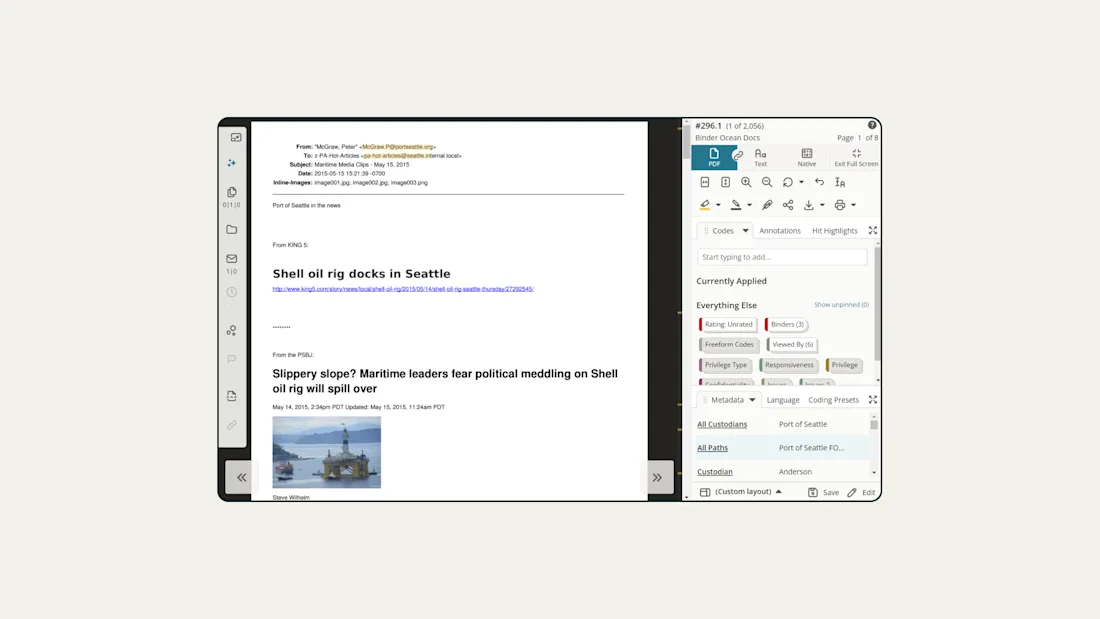Go to previous document with double-left arrow

click(x=241, y=477)
